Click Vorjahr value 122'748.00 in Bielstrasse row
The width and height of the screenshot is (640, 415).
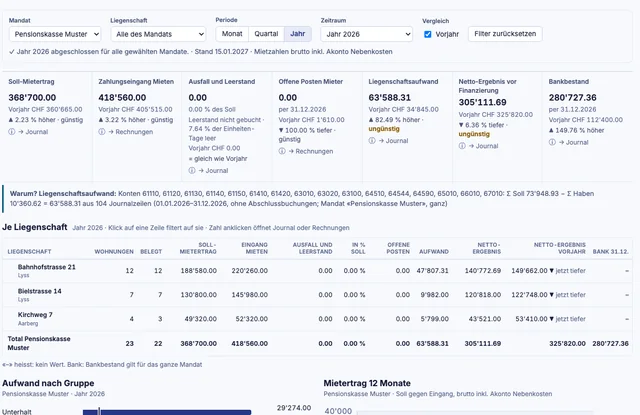tap(529, 295)
